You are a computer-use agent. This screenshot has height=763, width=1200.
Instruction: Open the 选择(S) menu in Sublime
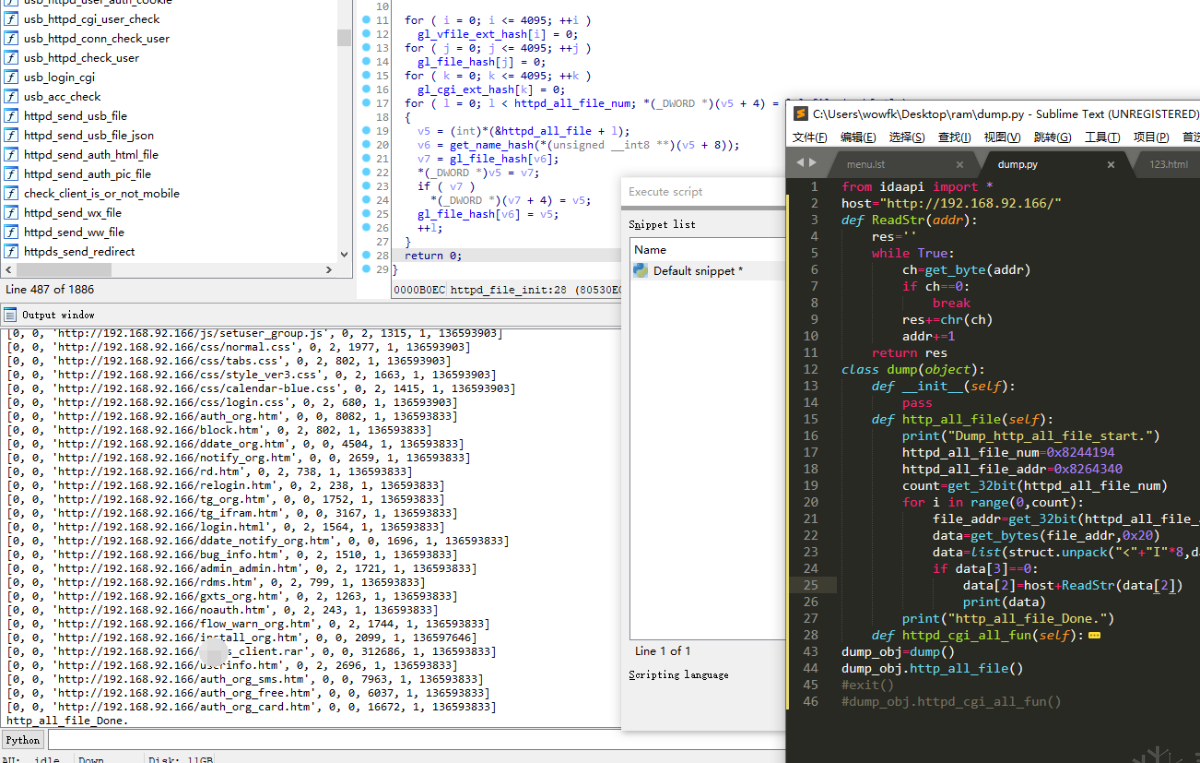click(906, 137)
